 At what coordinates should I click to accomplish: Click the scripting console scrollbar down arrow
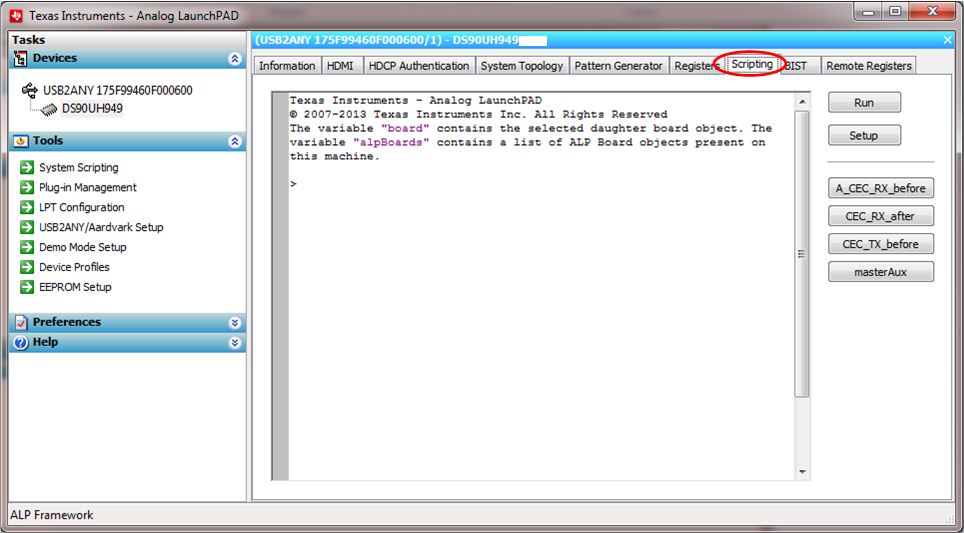point(802,472)
